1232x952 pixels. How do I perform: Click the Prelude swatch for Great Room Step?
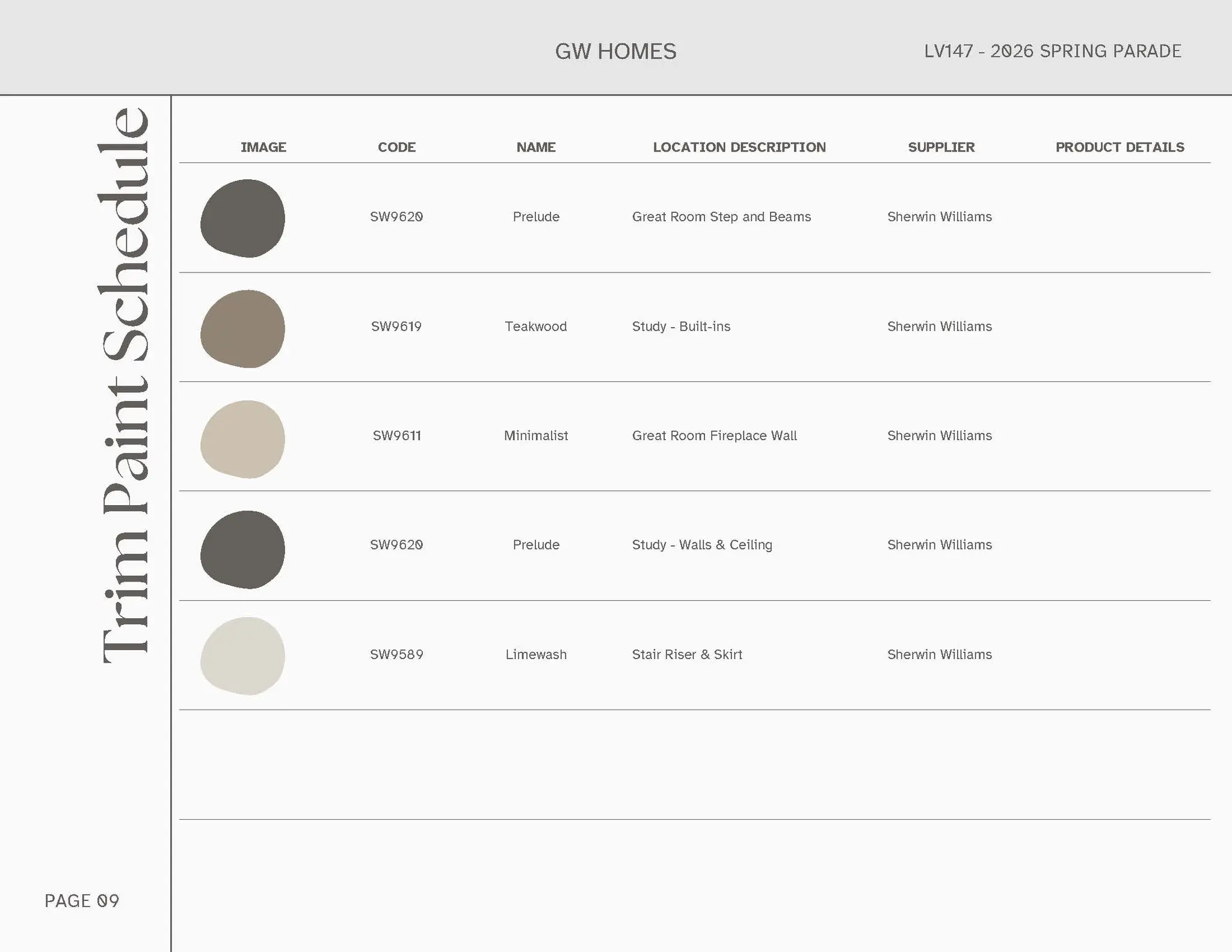(x=242, y=218)
